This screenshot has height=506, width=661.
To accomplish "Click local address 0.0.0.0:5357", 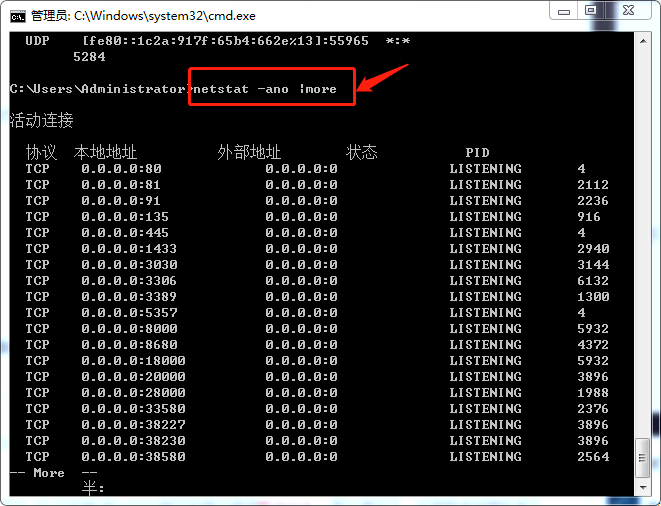I will pyautogui.click(x=129, y=313).
